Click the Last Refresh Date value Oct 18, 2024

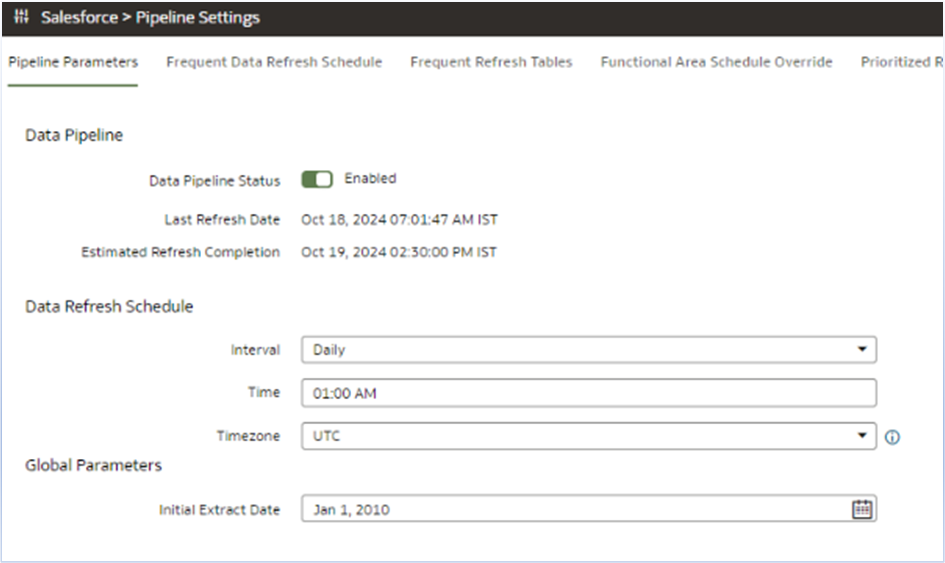(400, 219)
